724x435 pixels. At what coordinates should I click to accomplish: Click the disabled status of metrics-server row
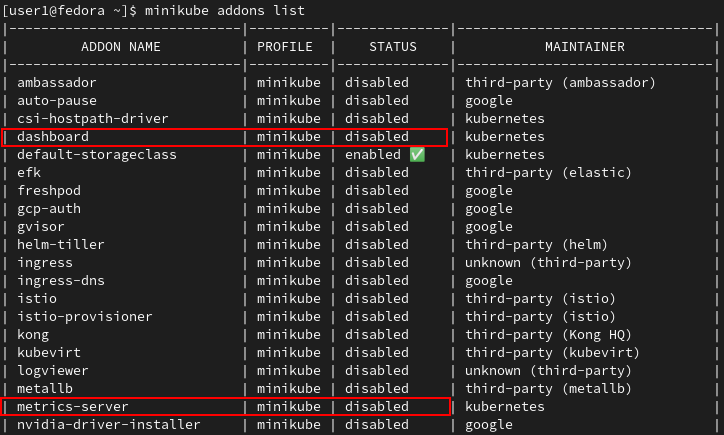[x=377, y=407]
